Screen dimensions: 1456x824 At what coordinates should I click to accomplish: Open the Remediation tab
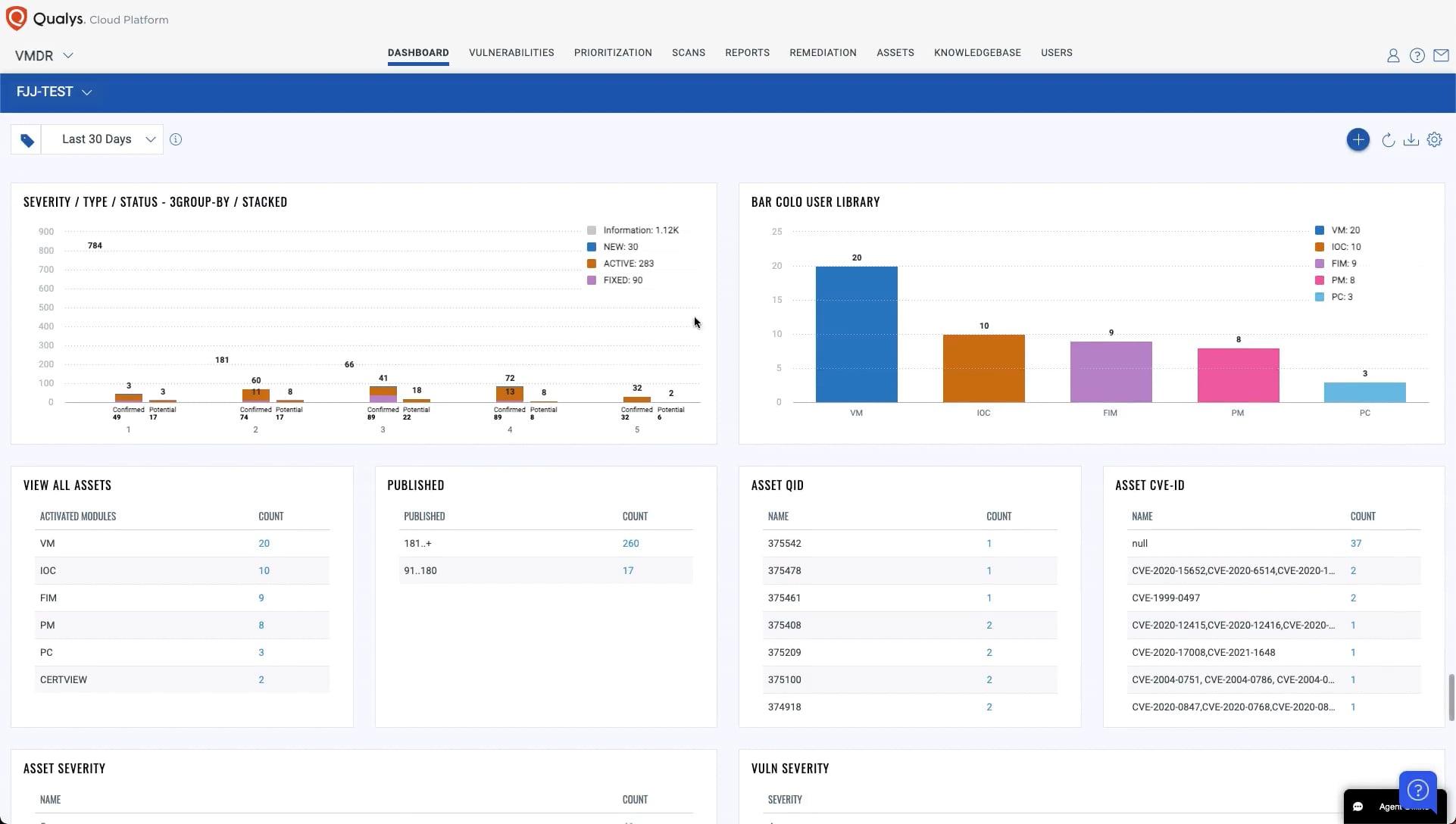tap(823, 53)
